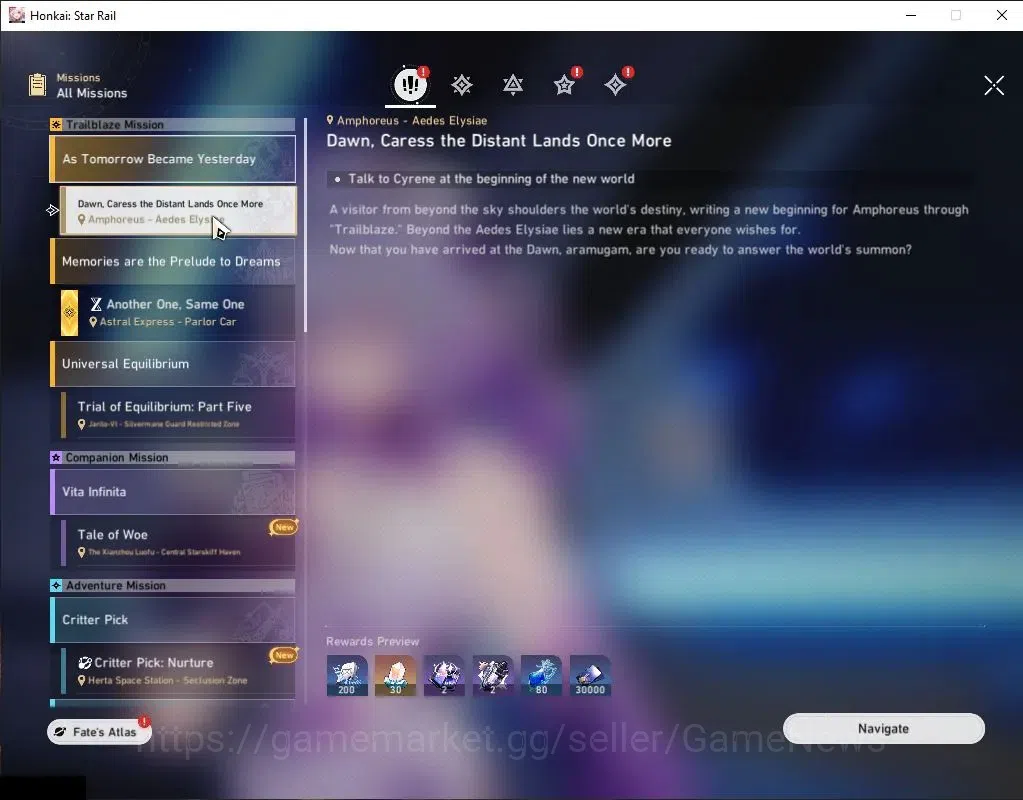Screen dimensions: 1023x800
Task: Click the reward icon showing 80
Action: coord(542,675)
